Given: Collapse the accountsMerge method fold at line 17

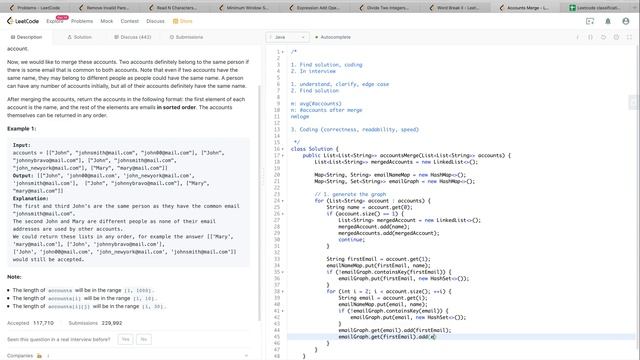Looking at the screenshot, I should (282, 156).
